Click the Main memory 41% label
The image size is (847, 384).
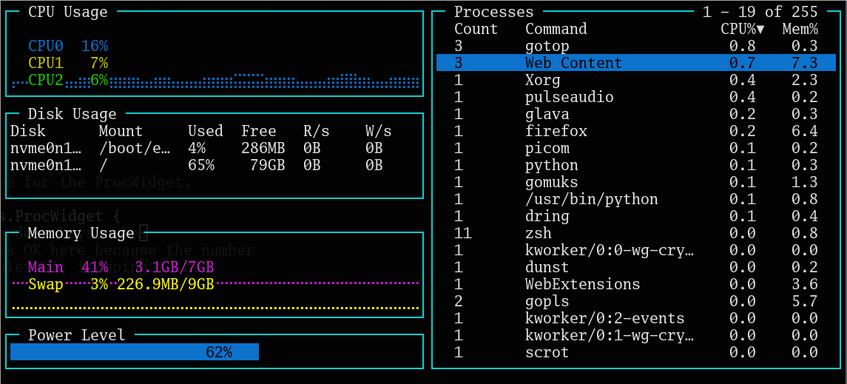point(68,267)
